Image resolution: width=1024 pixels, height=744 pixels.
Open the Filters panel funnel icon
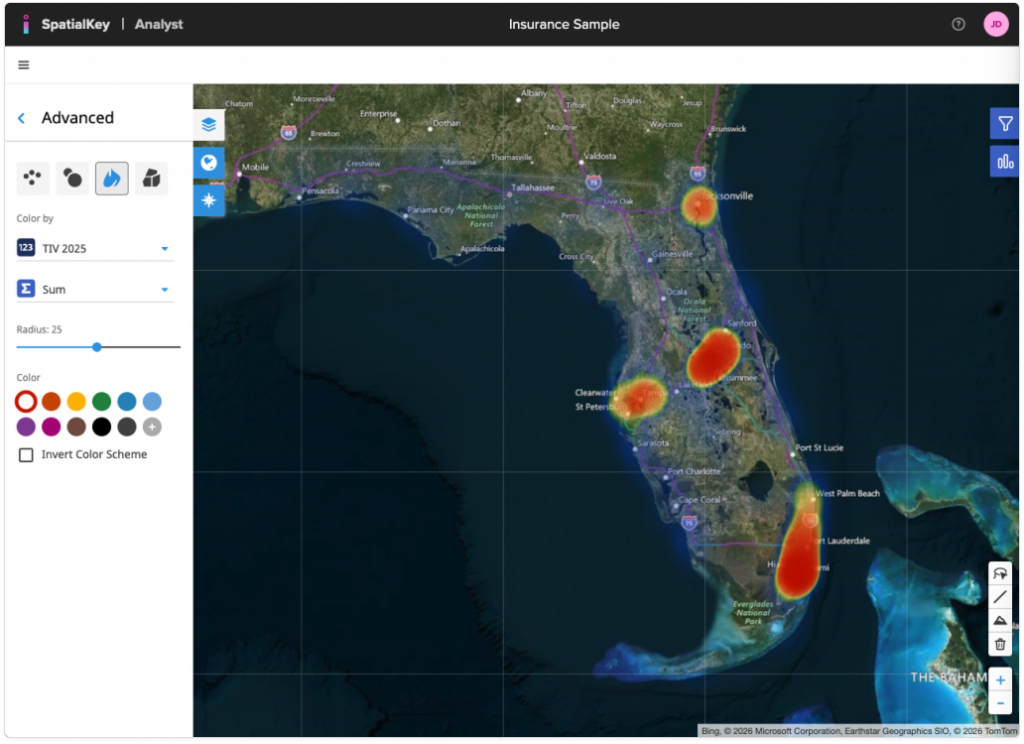pyautogui.click(x=1004, y=122)
